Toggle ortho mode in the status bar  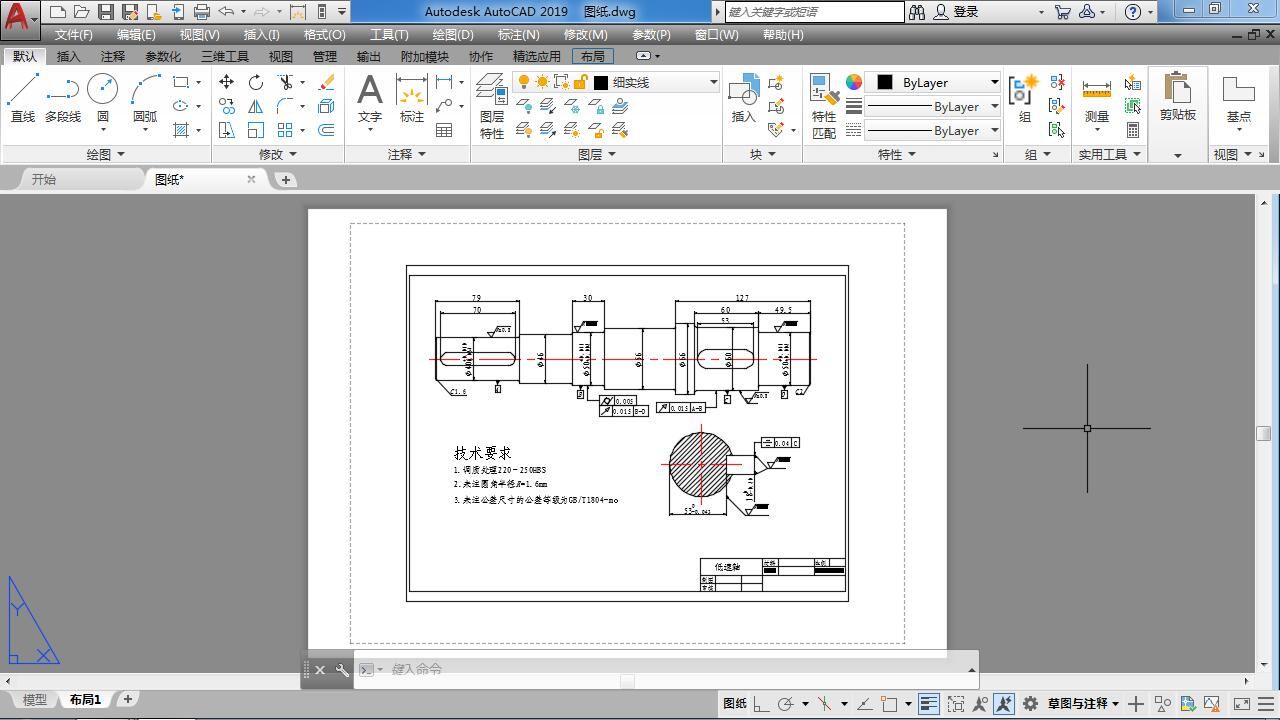pyautogui.click(x=761, y=704)
